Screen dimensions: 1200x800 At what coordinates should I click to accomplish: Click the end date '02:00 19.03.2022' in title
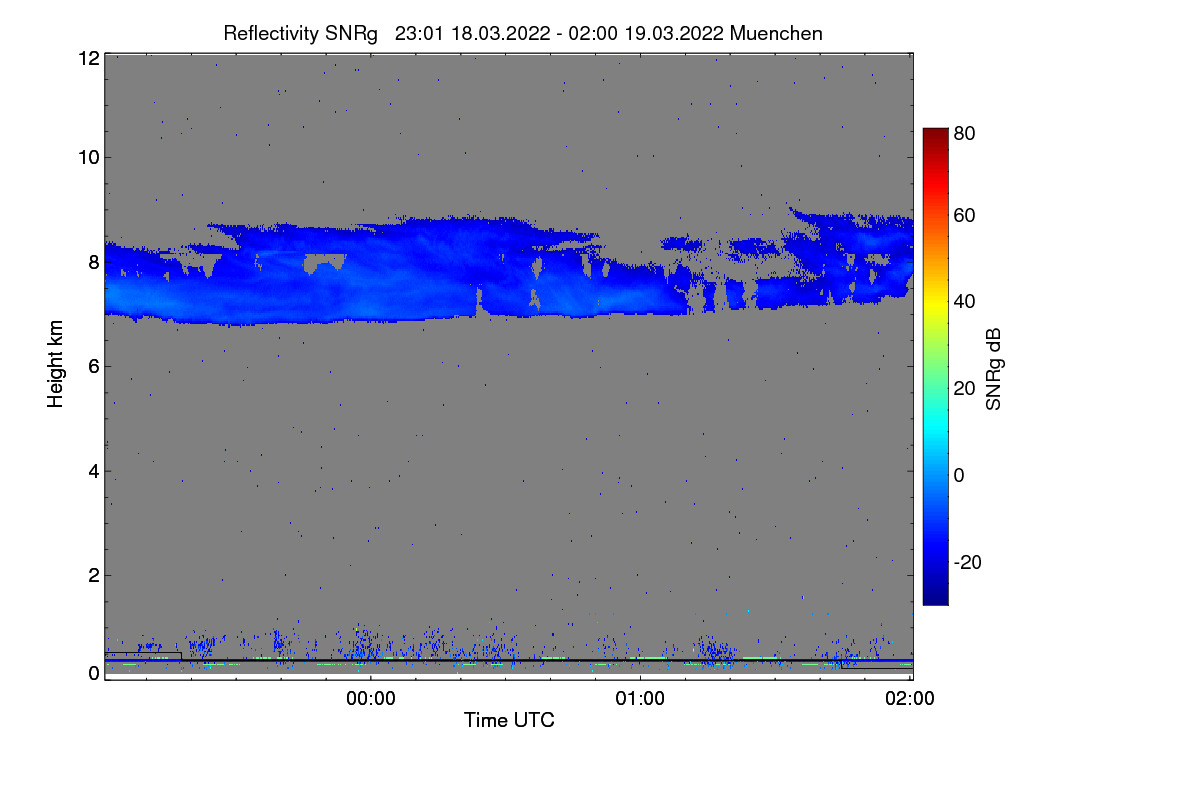pos(647,34)
